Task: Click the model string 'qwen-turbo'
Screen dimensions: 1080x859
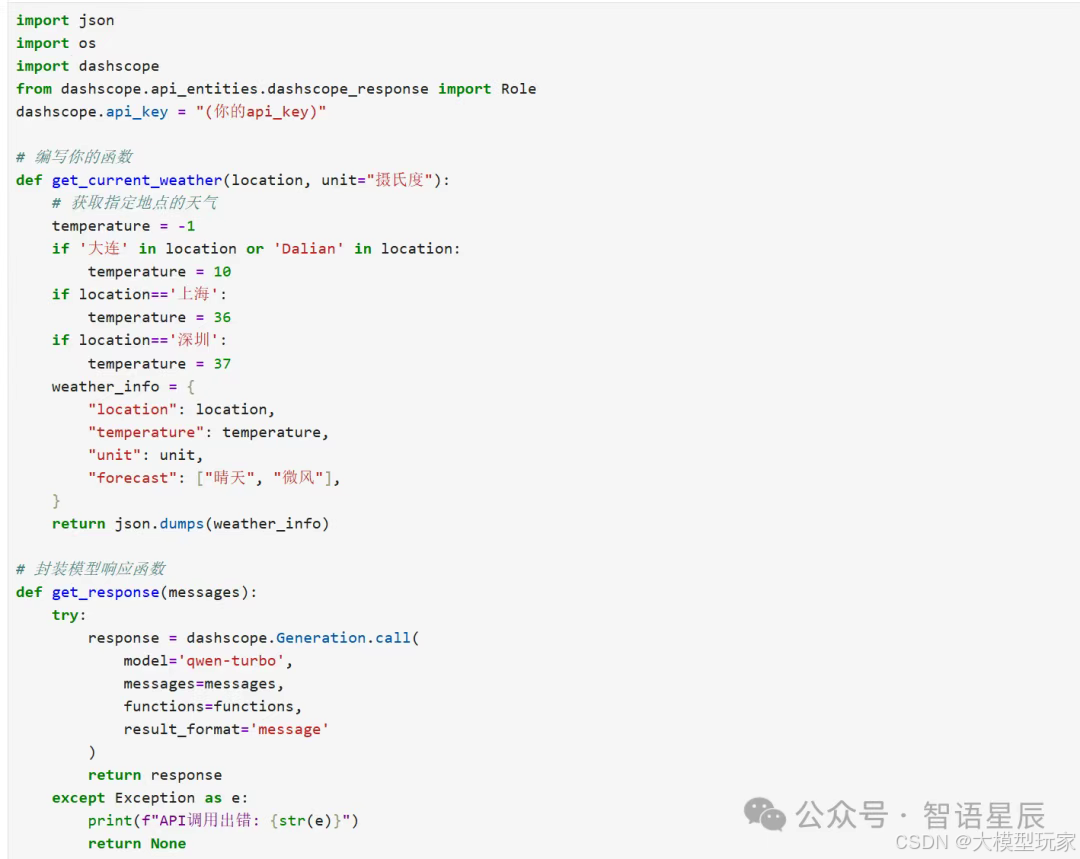Action: (231, 661)
